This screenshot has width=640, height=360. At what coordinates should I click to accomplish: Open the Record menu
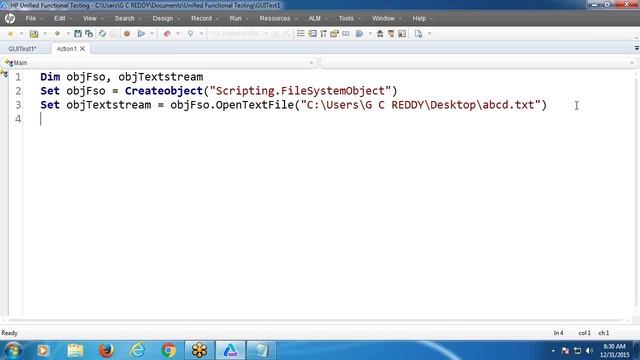click(x=202, y=18)
